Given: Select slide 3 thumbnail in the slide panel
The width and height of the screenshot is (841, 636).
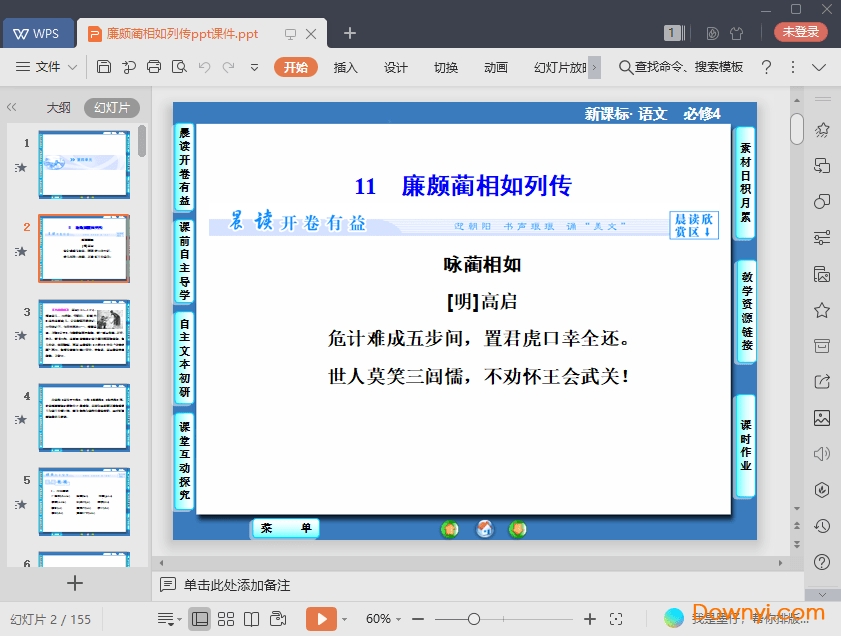Looking at the screenshot, I should coord(84,333).
